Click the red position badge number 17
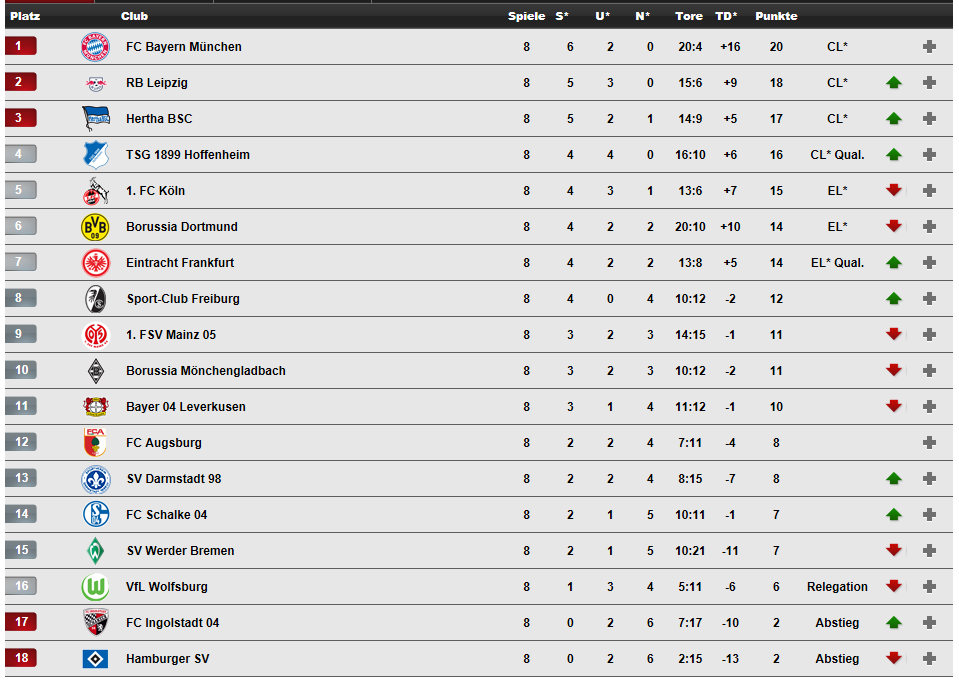 (x=20, y=622)
